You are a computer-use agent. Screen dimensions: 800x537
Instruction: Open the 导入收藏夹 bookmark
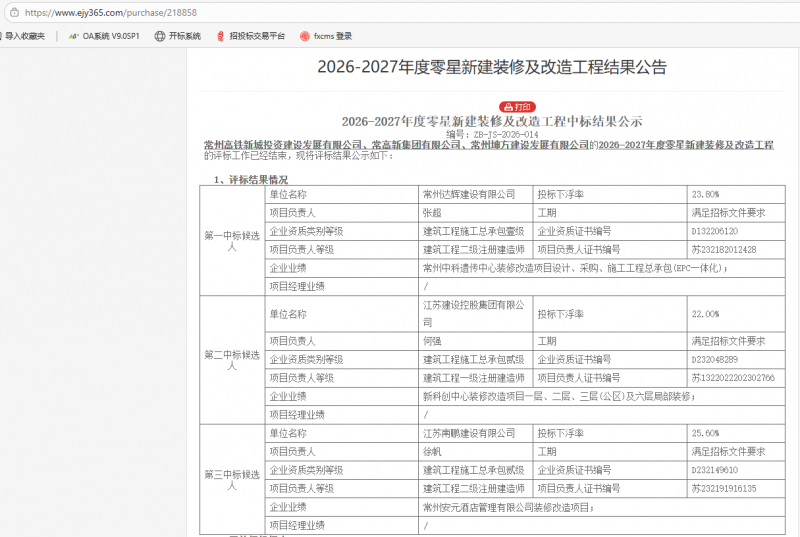point(24,36)
